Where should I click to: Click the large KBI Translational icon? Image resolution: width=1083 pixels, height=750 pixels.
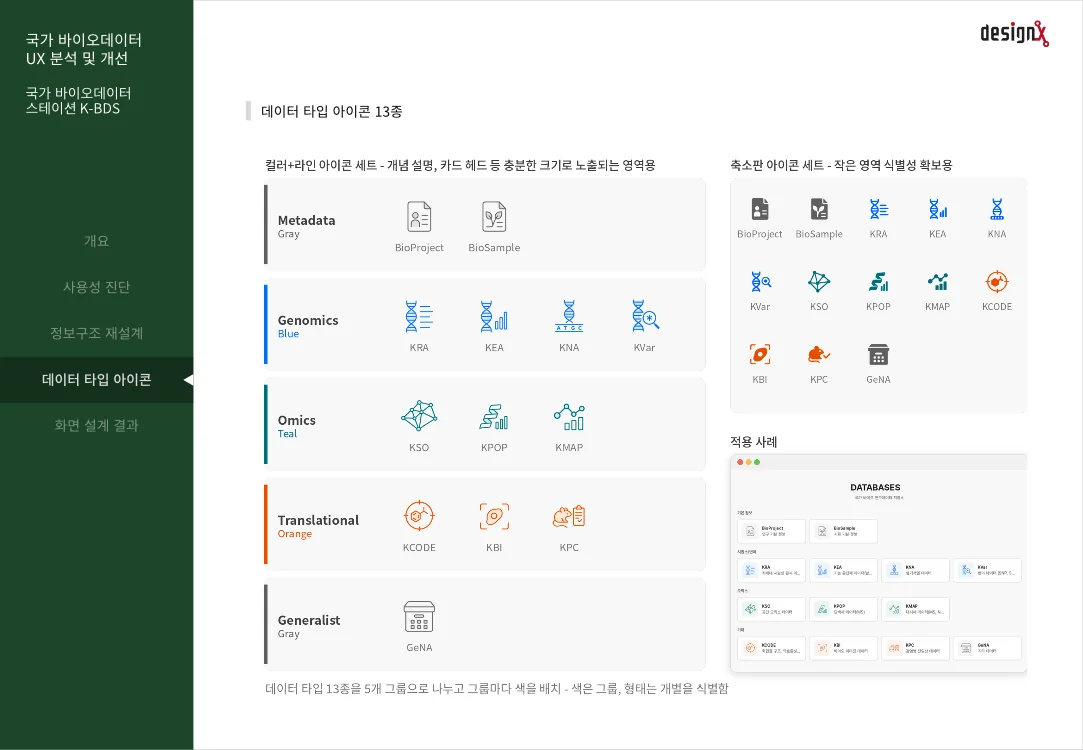tap(494, 516)
